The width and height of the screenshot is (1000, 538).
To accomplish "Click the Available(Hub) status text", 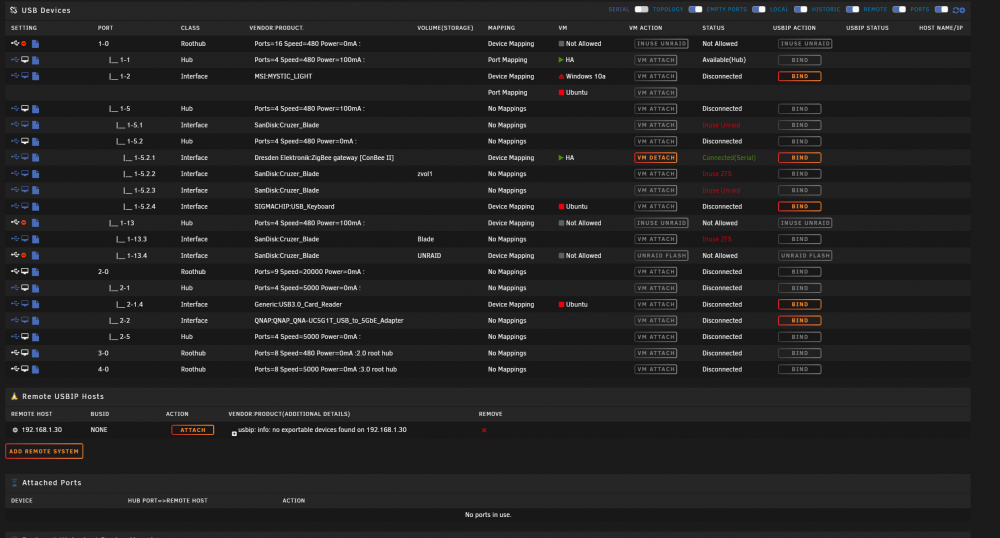I will [724, 60].
